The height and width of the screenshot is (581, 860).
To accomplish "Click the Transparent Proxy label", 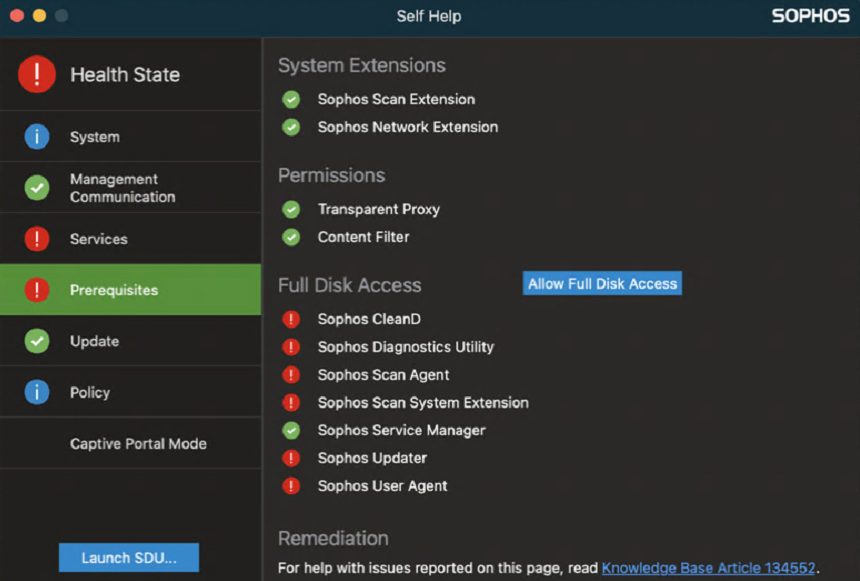I will pos(378,210).
